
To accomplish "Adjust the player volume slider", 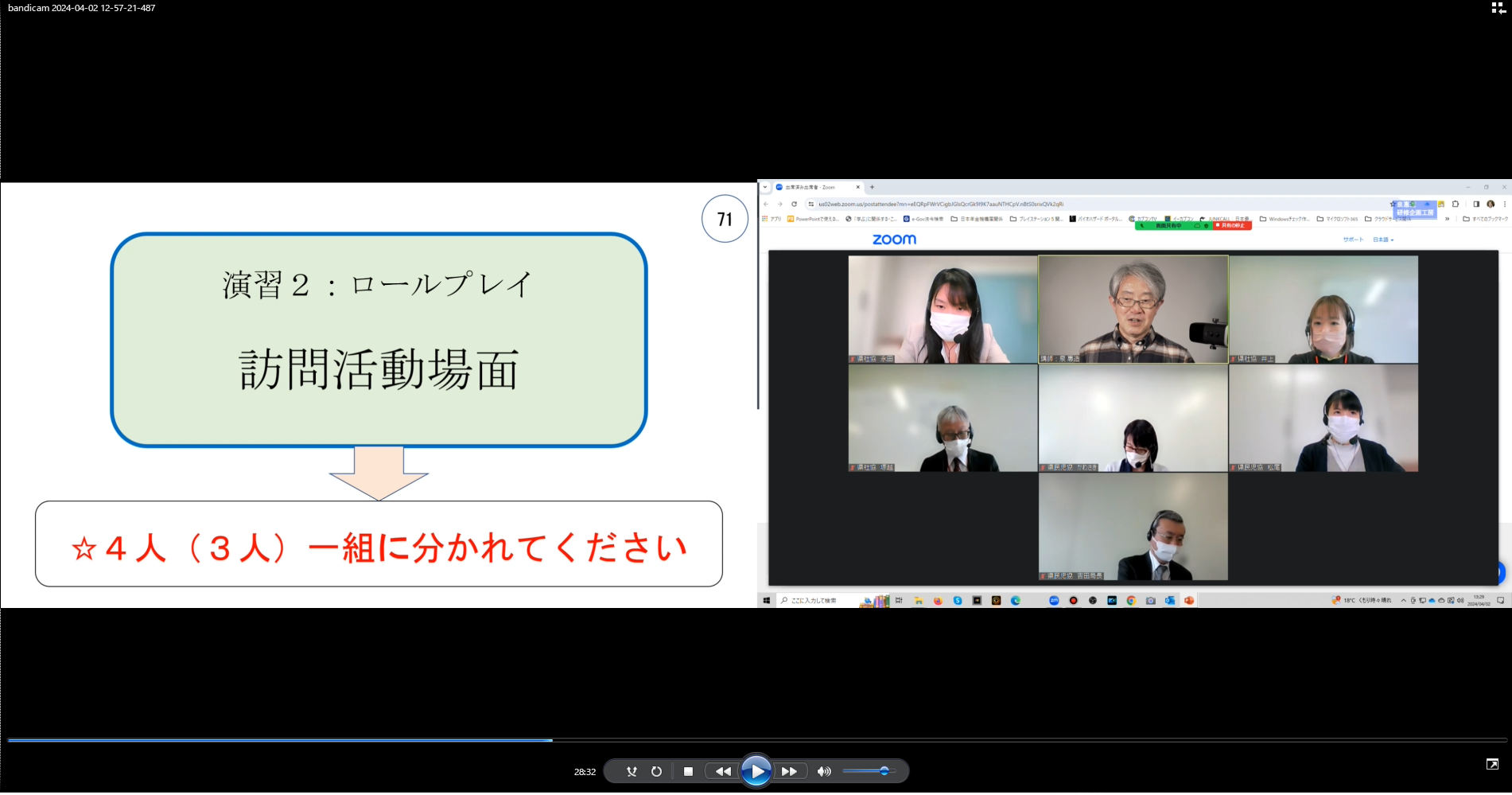I will (869, 771).
